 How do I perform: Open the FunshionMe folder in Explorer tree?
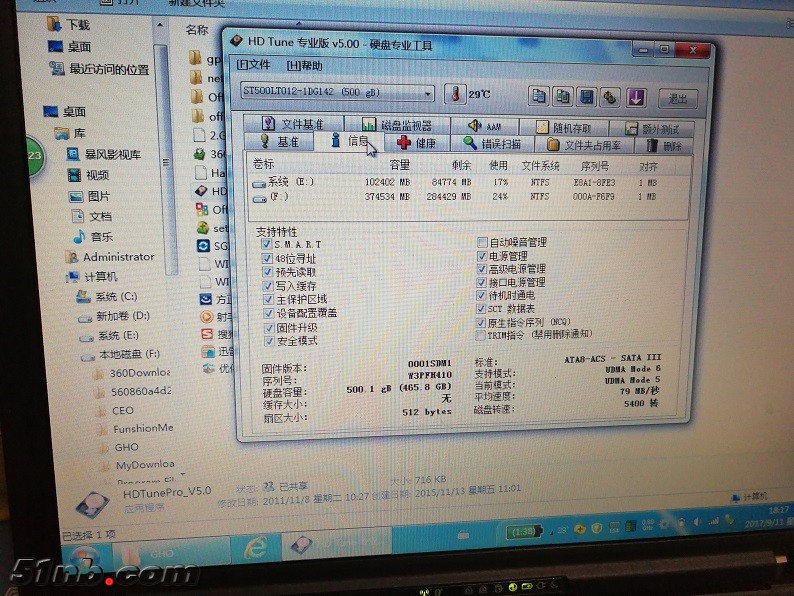coord(136,428)
